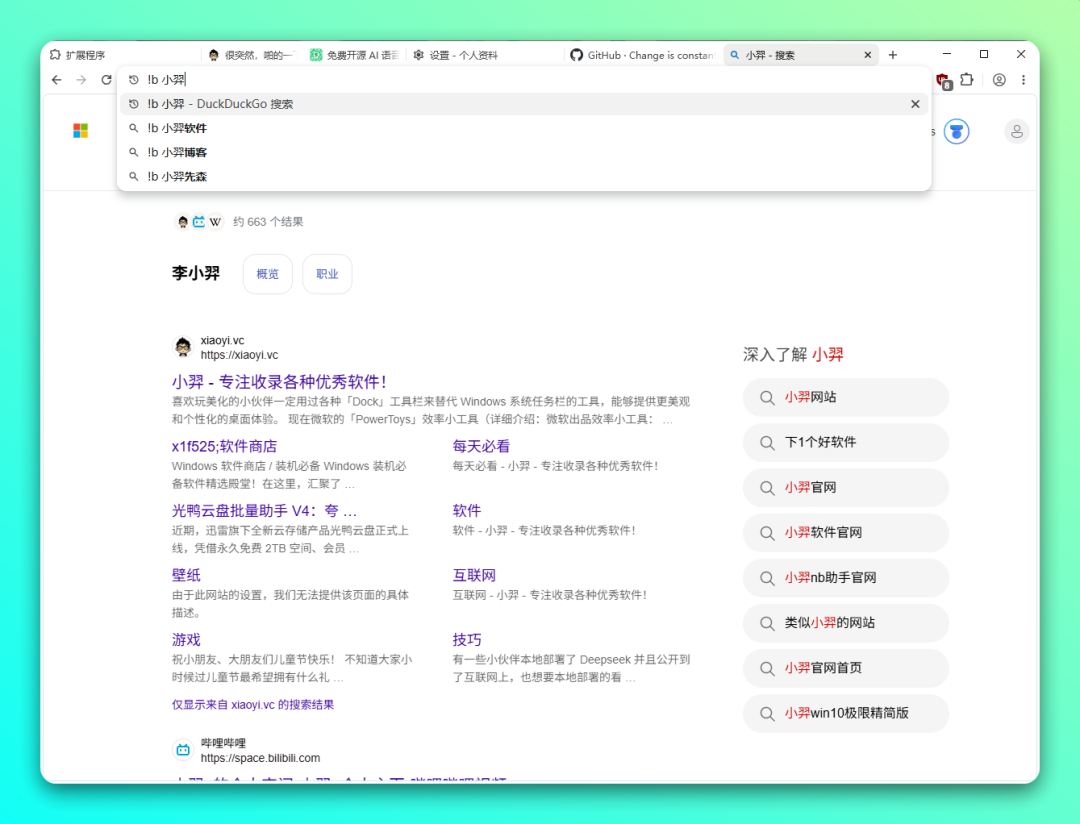The image size is (1080, 824).
Task: Open a new tab with the plus button
Action: (x=893, y=55)
